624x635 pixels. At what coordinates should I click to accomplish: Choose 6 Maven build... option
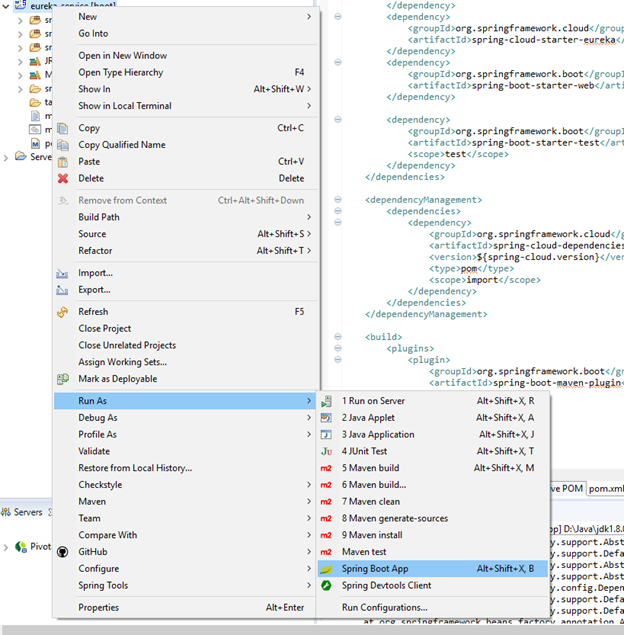(x=432, y=485)
